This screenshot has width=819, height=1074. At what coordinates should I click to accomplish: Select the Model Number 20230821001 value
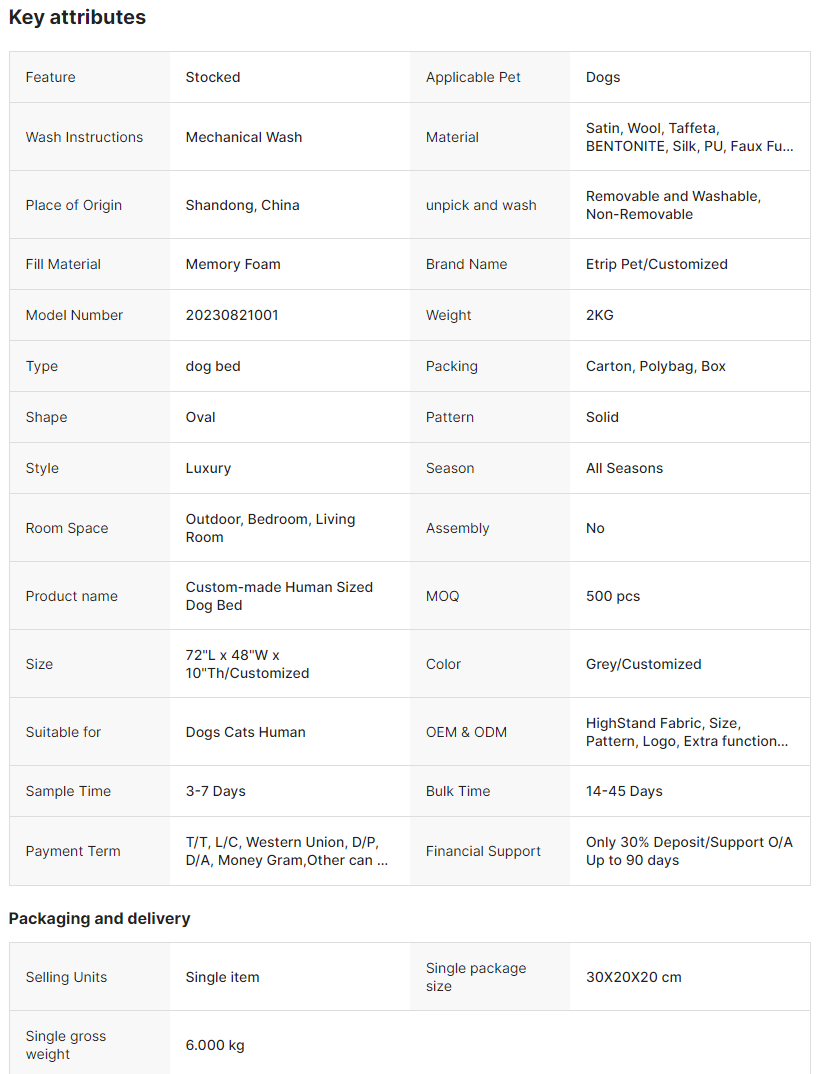point(232,315)
